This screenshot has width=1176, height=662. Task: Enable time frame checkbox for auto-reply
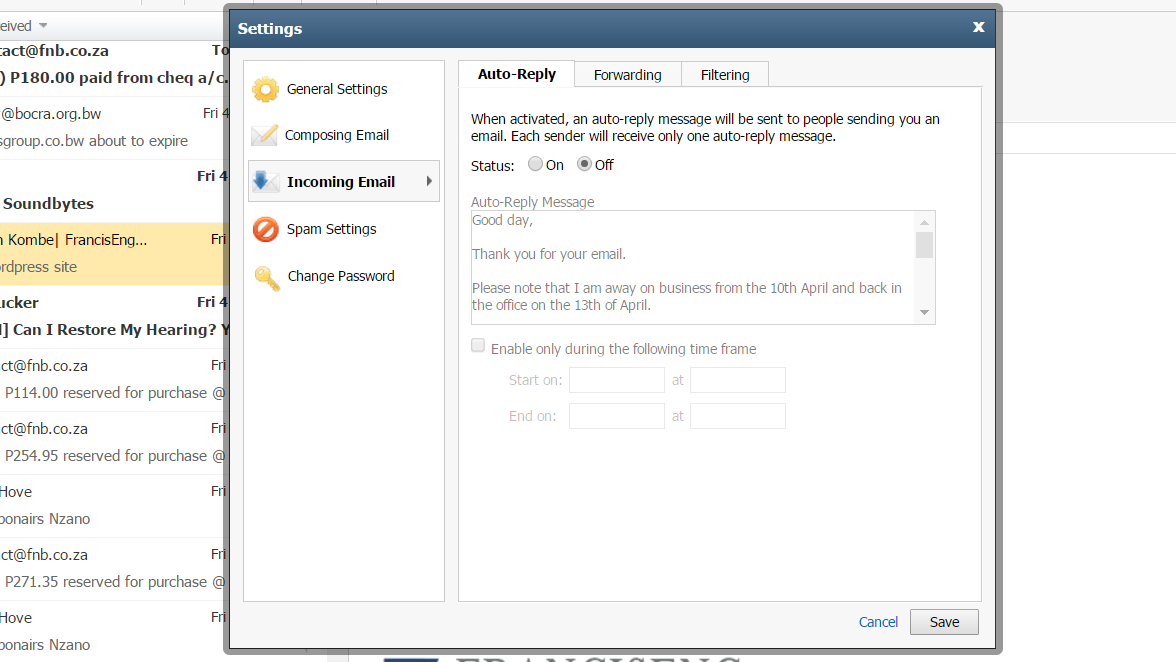478,346
